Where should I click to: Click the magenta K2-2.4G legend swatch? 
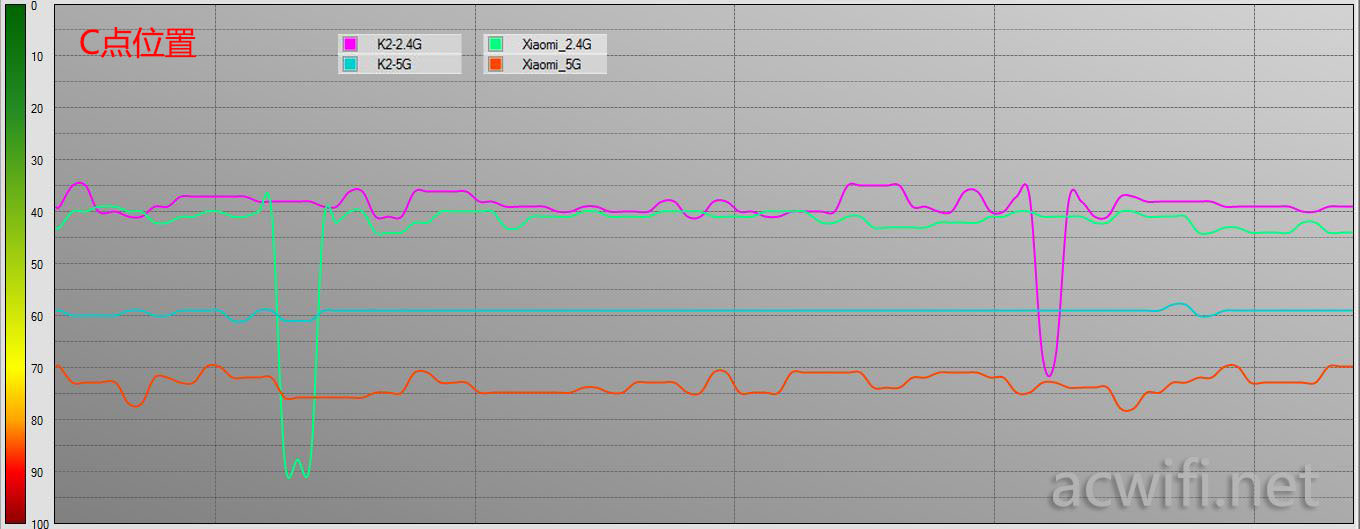pos(350,44)
